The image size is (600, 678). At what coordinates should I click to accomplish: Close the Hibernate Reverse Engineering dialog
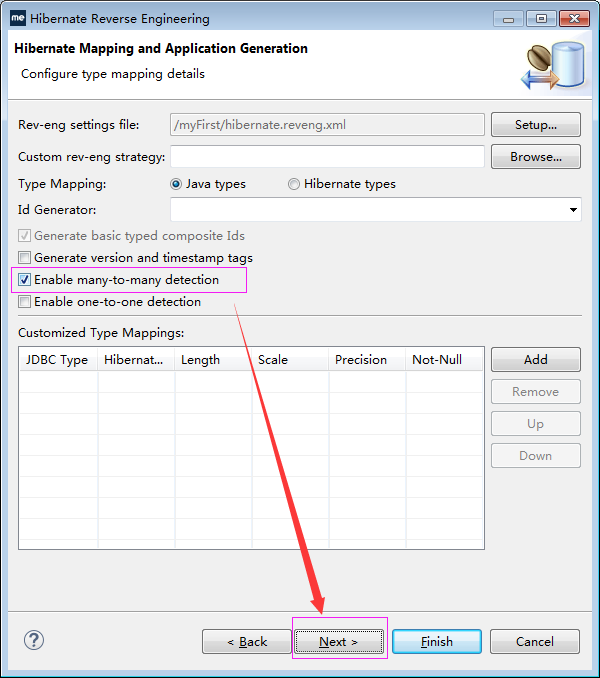click(574, 19)
